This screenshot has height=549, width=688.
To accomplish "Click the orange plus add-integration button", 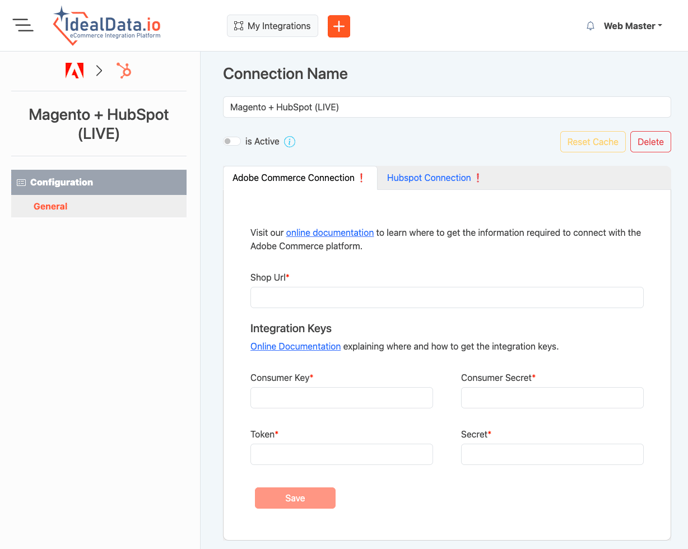I will (x=339, y=26).
